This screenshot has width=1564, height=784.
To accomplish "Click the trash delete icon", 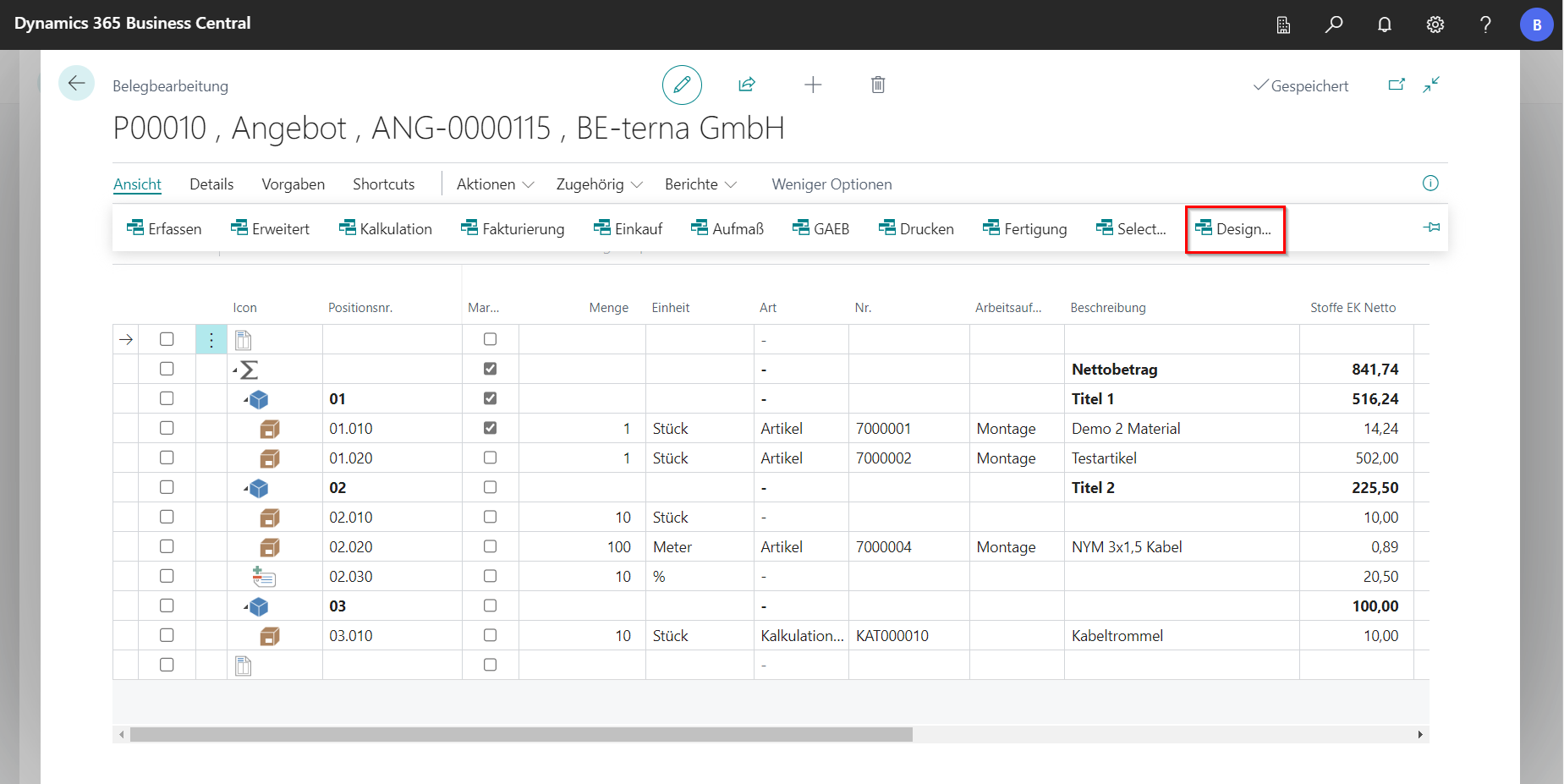I will click(878, 85).
